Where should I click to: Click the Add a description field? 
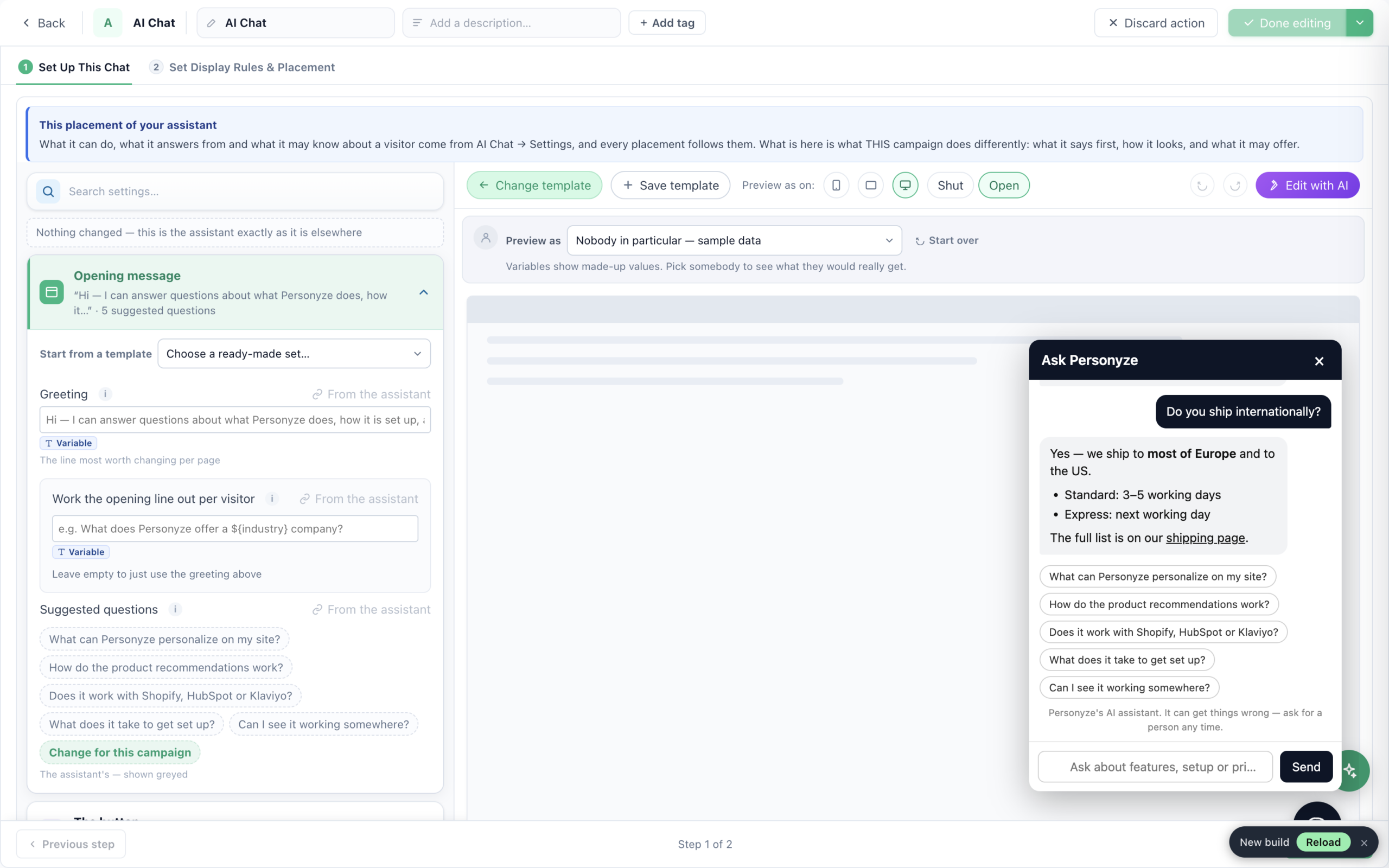point(512,23)
